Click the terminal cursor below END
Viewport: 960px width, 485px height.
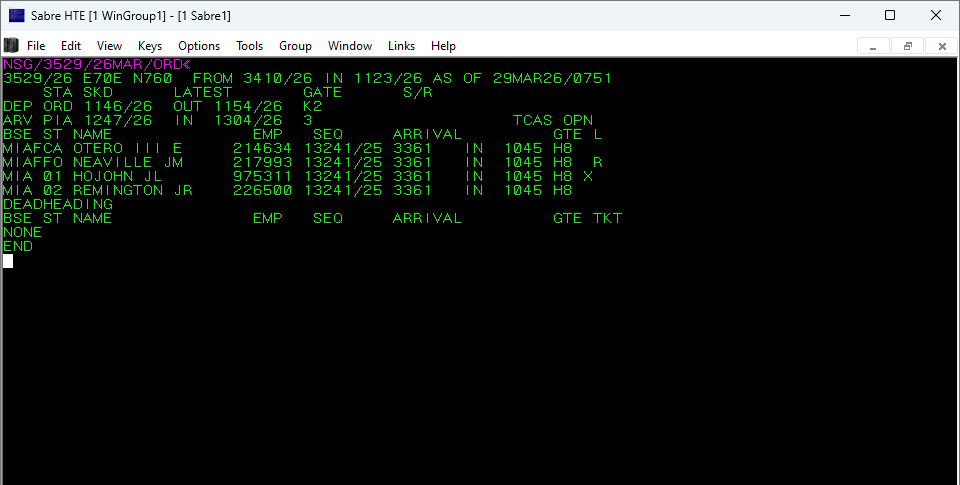[8, 261]
